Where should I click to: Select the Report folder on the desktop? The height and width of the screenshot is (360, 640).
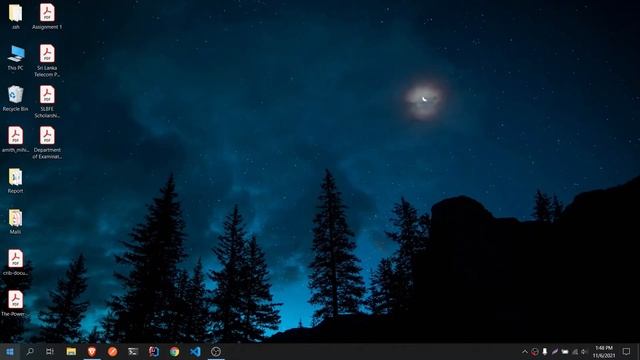point(16,180)
